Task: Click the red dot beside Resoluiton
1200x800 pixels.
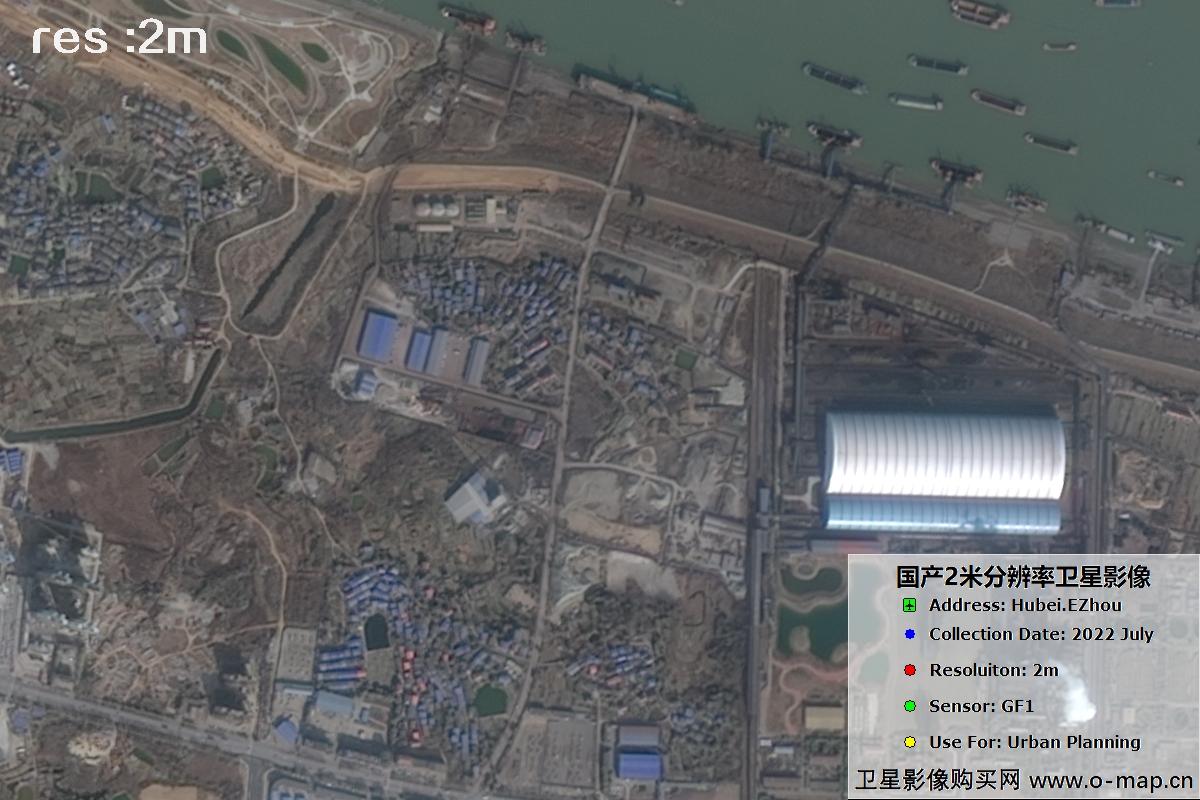Action: pos(909,670)
